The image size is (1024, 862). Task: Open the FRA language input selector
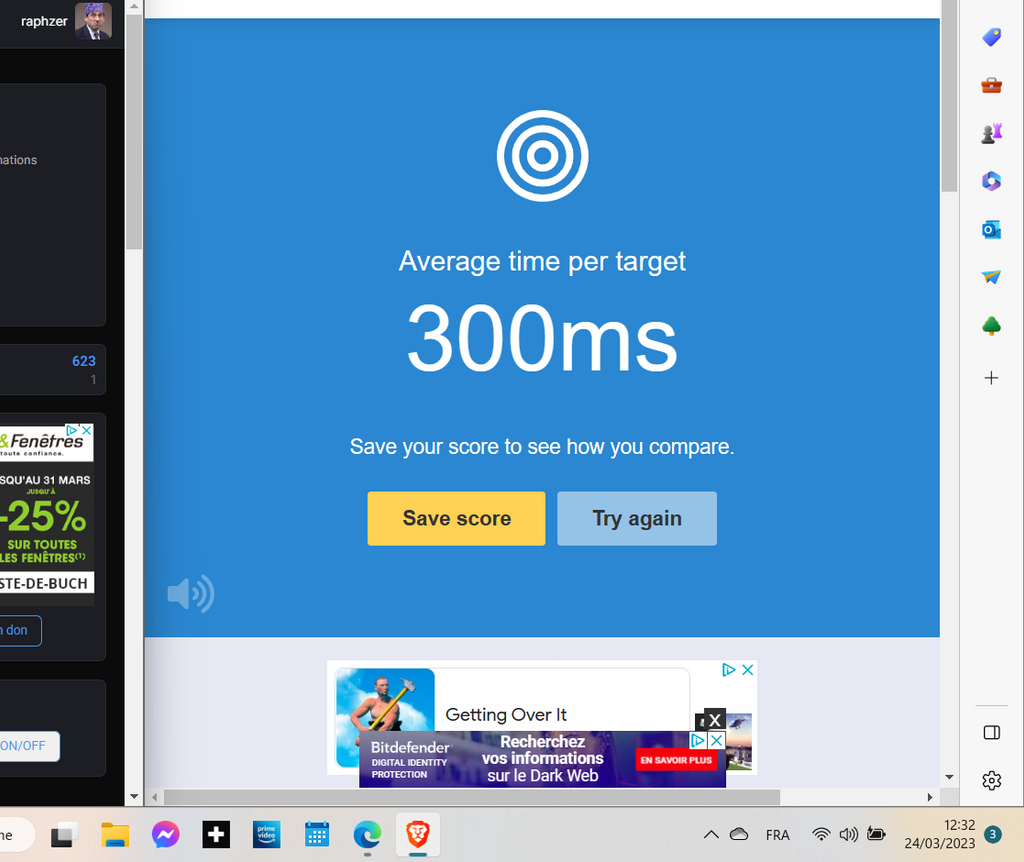pos(777,834)
